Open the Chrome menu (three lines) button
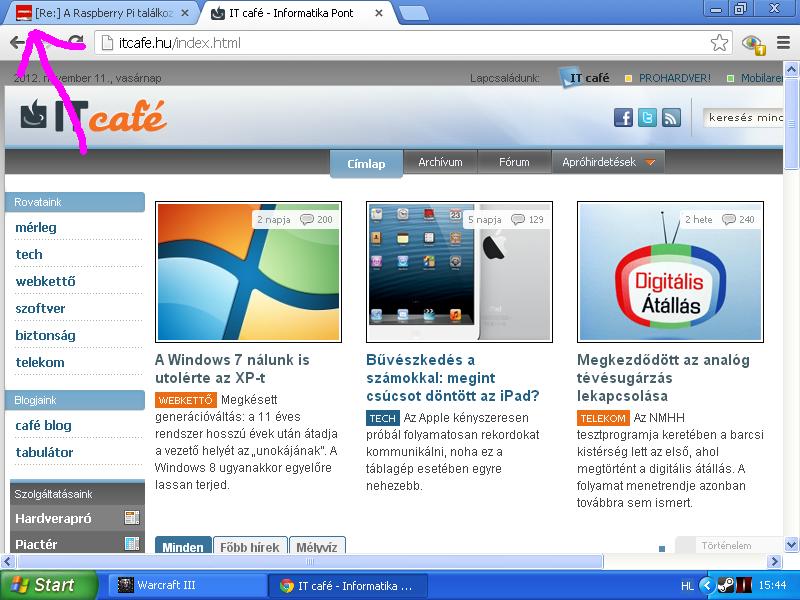This screenshot has height=600, width=800. pos(783,43)
